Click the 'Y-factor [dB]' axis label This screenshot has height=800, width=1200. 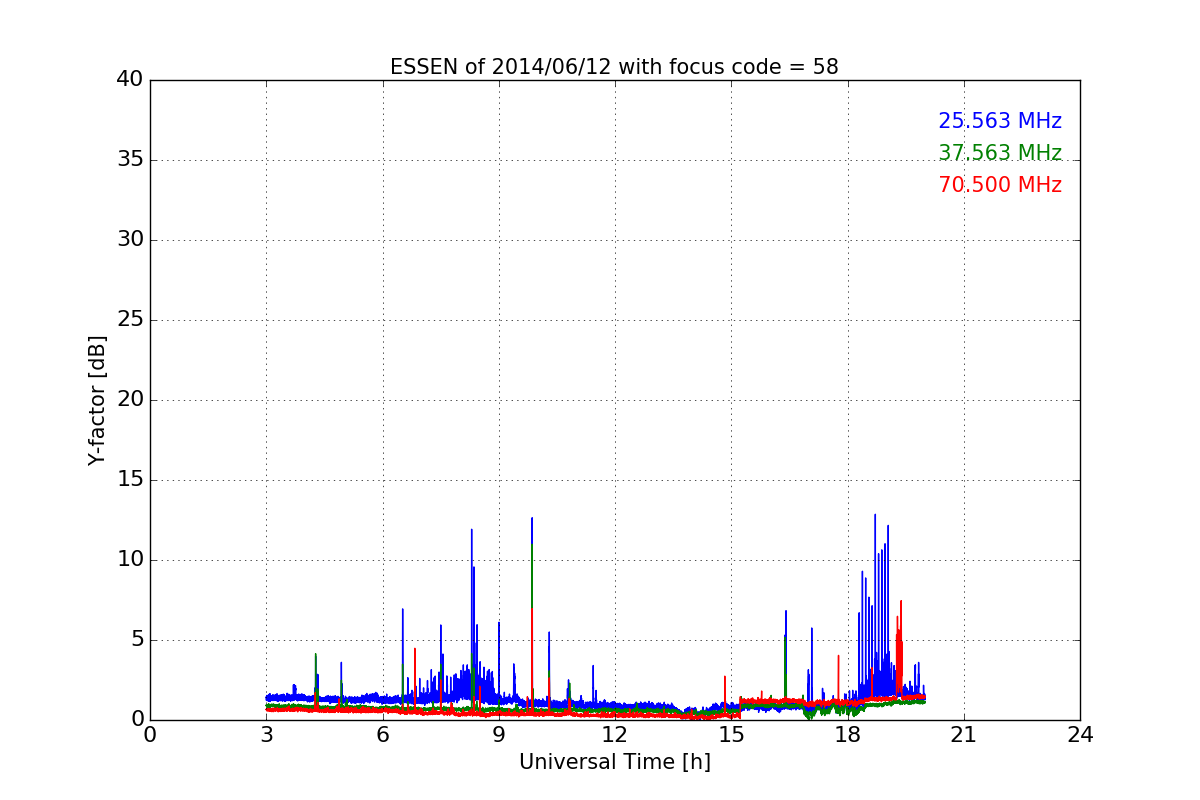pos(97,400)
